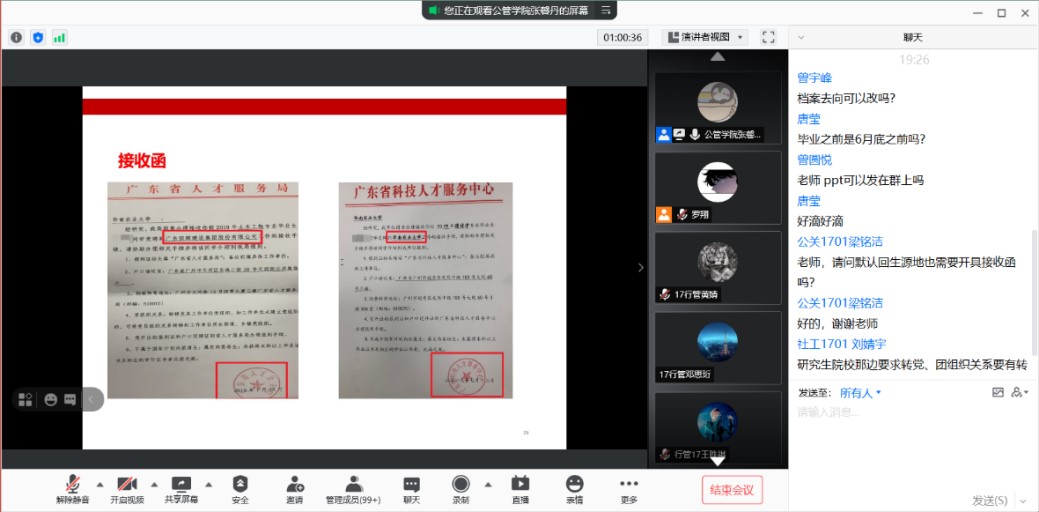Open the 所有人 recipient dropdown
This screenshot has height=512, width=1039.
point(860,393)
